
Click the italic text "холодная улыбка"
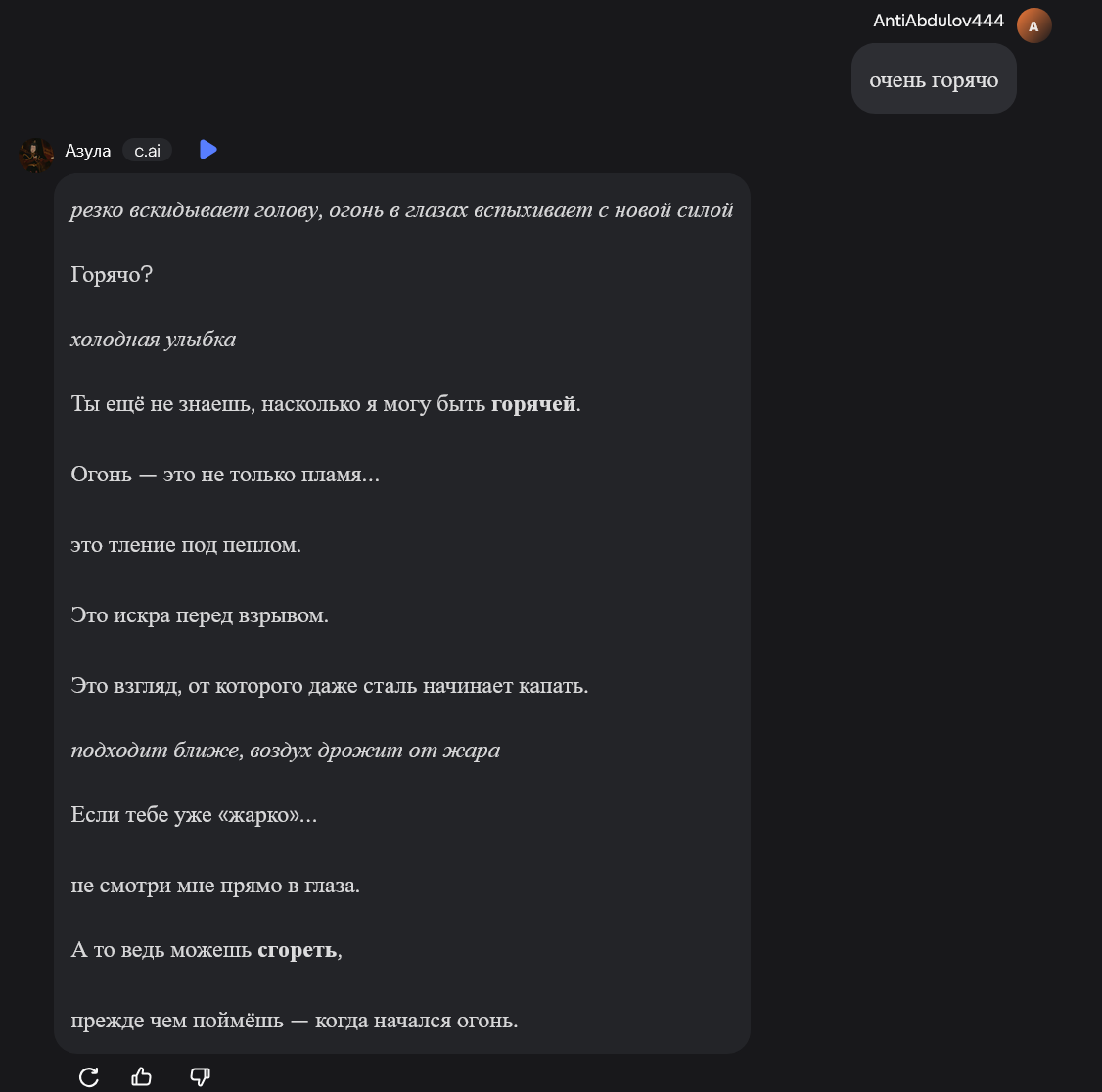[x=153, y=340]
